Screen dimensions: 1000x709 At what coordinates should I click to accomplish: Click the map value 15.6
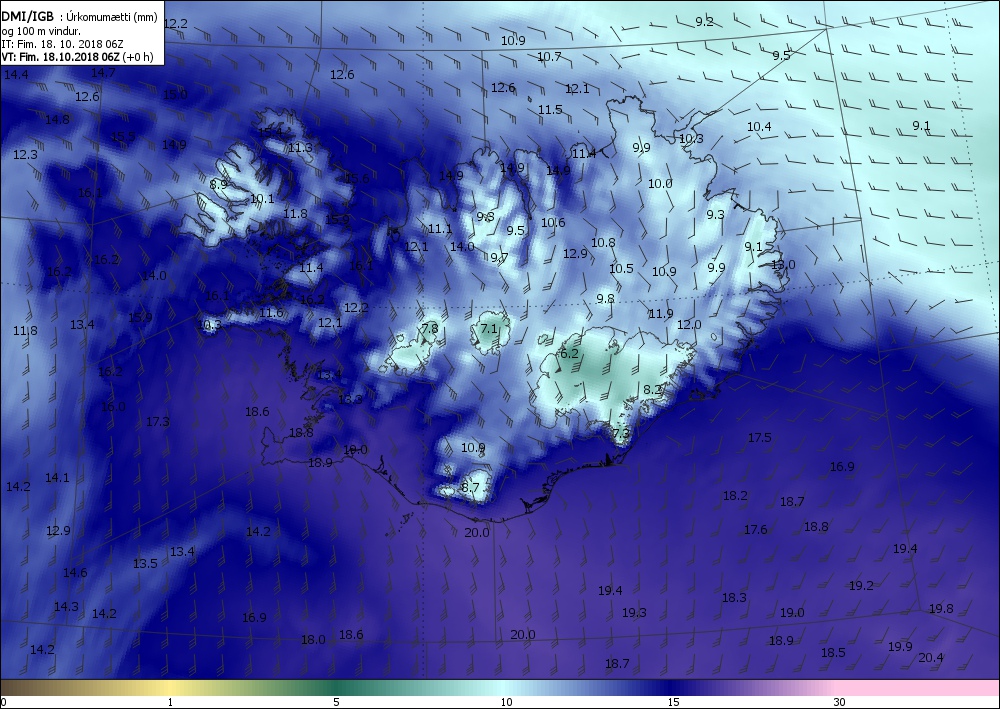[x=357, y=179]
